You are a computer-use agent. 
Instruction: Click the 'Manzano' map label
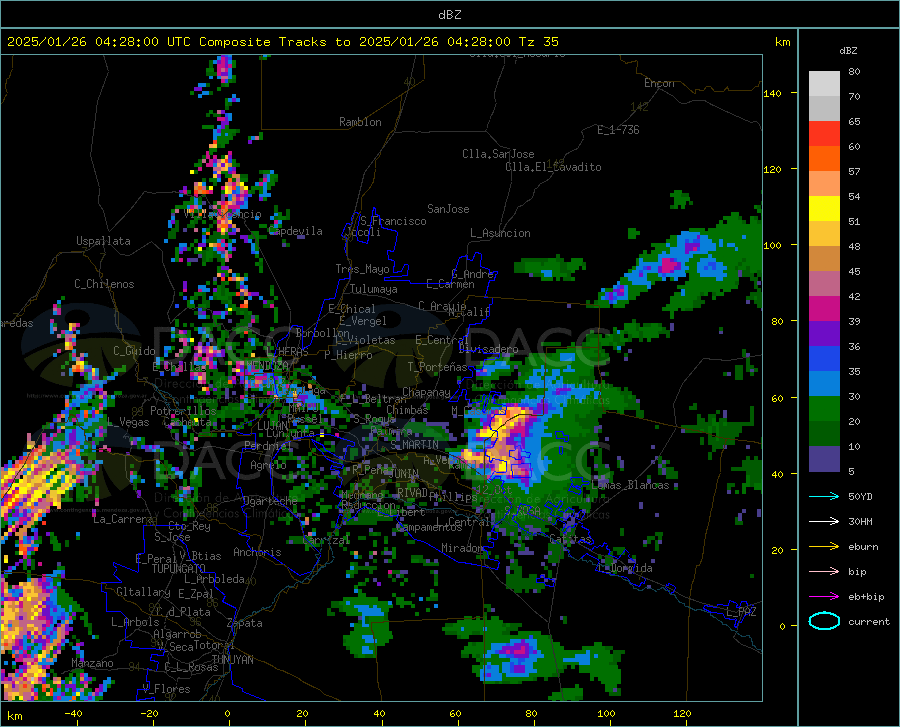pyautogui.click(x=92, y=663)
